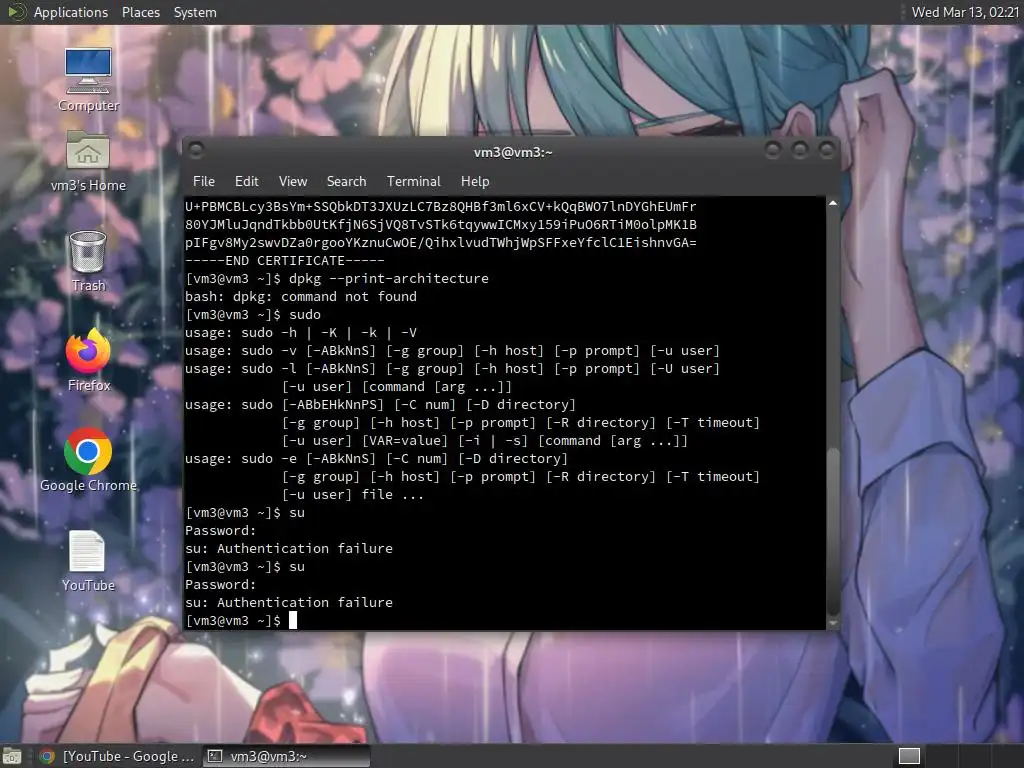This screenshot has height=768, width=1024.
Task: Click the 'usage: sudo -h | -K | -k | -V' line
Action: (x=300, y=333)
